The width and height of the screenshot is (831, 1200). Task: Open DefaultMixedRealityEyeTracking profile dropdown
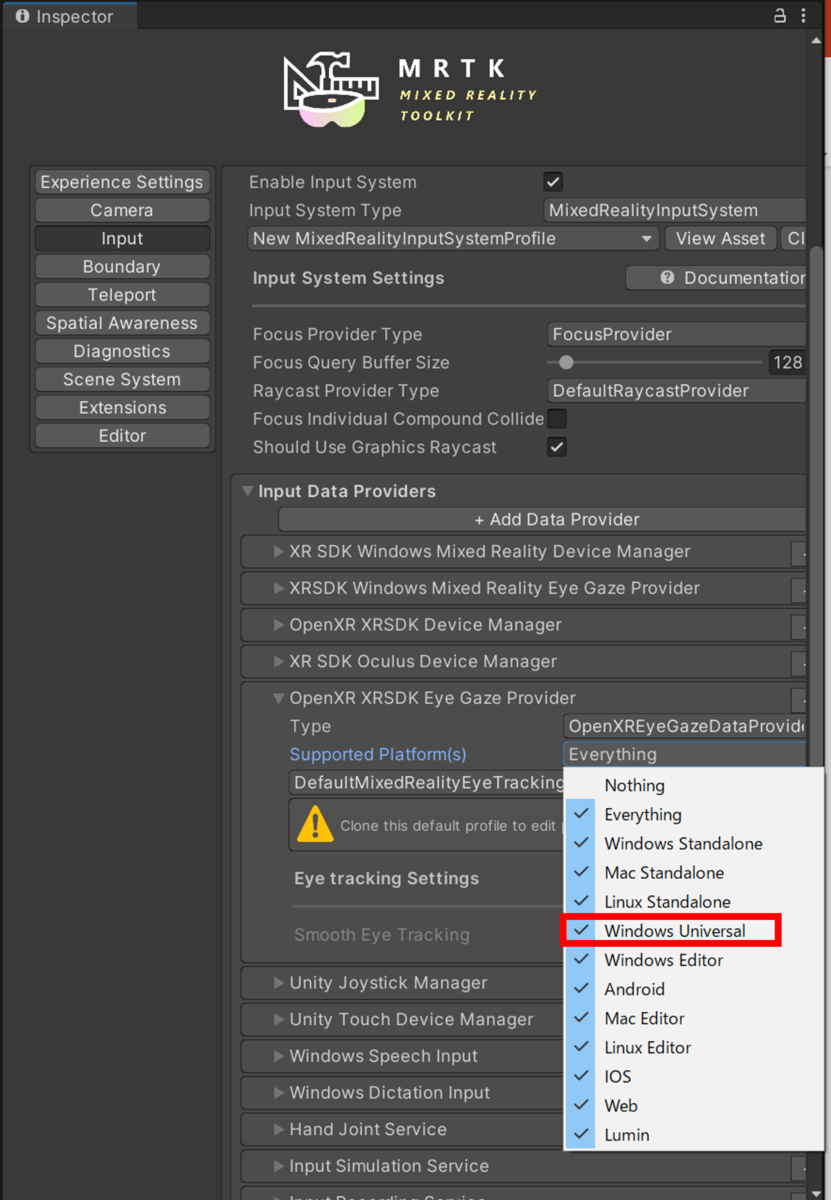click(x=427, y=783)
